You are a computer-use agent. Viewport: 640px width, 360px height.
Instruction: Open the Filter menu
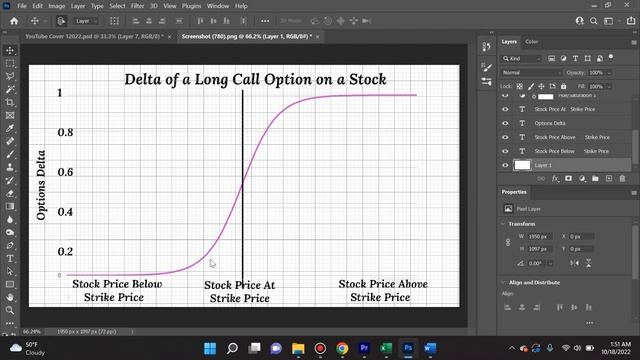[138, 6]
